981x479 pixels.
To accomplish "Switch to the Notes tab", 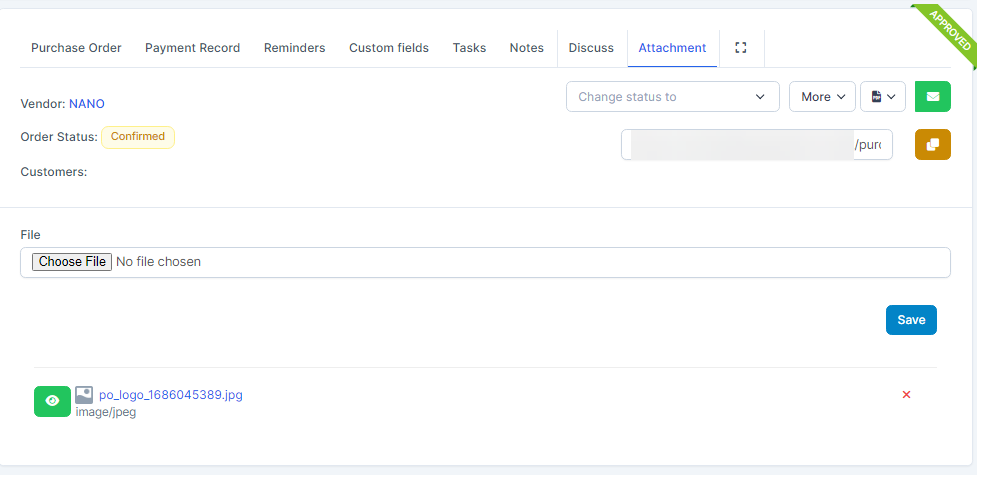I will pos(526,48).
